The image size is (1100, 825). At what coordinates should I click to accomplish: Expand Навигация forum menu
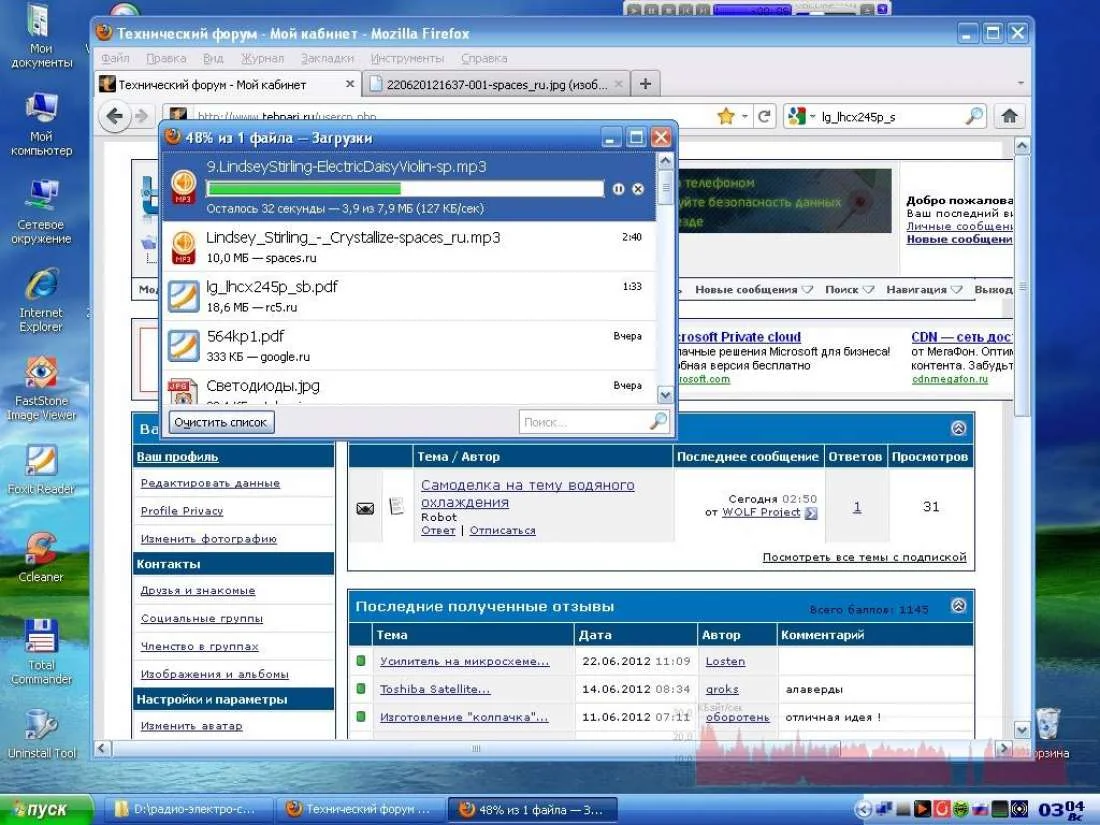(924, 289)
